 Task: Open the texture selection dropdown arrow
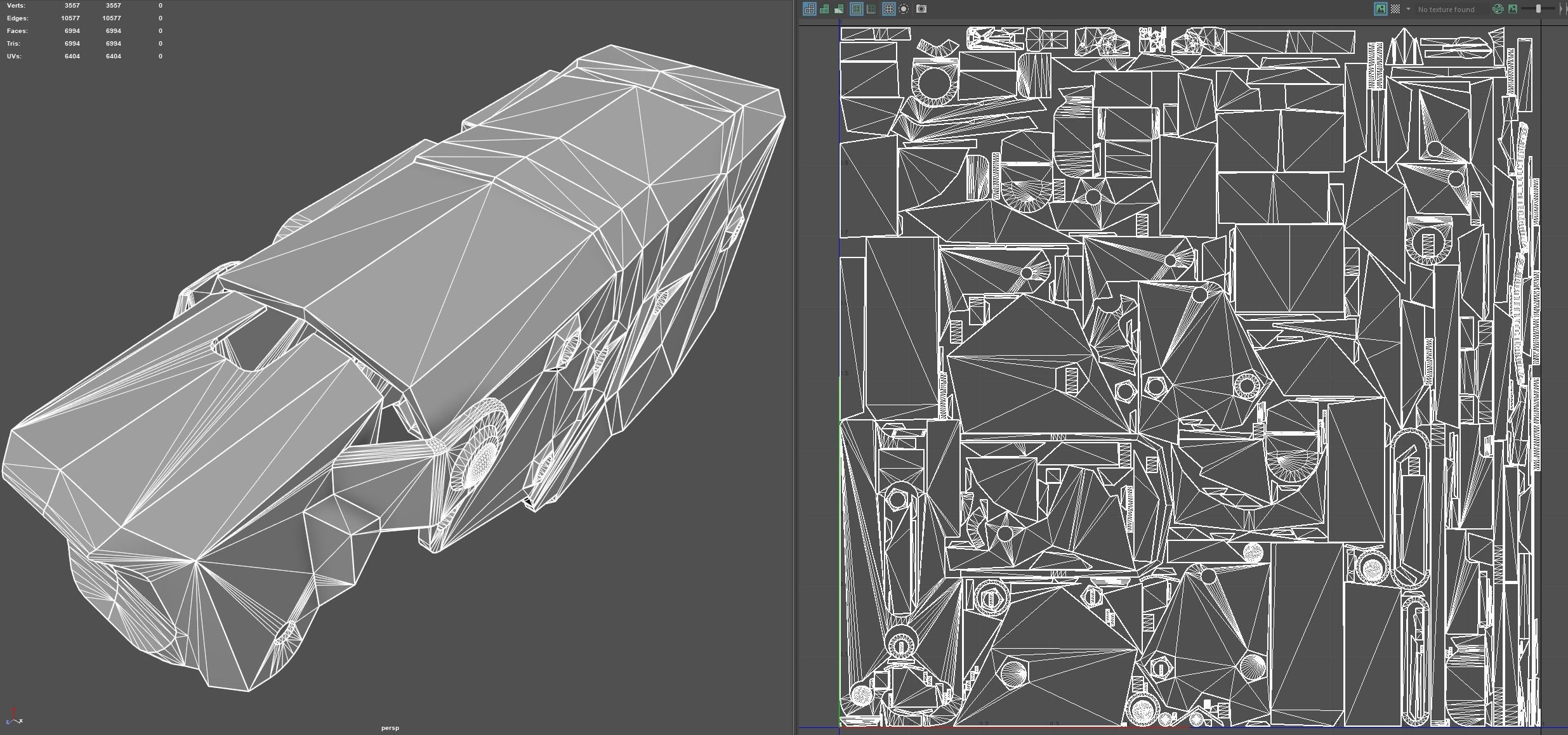click(x=1408, y=9)
